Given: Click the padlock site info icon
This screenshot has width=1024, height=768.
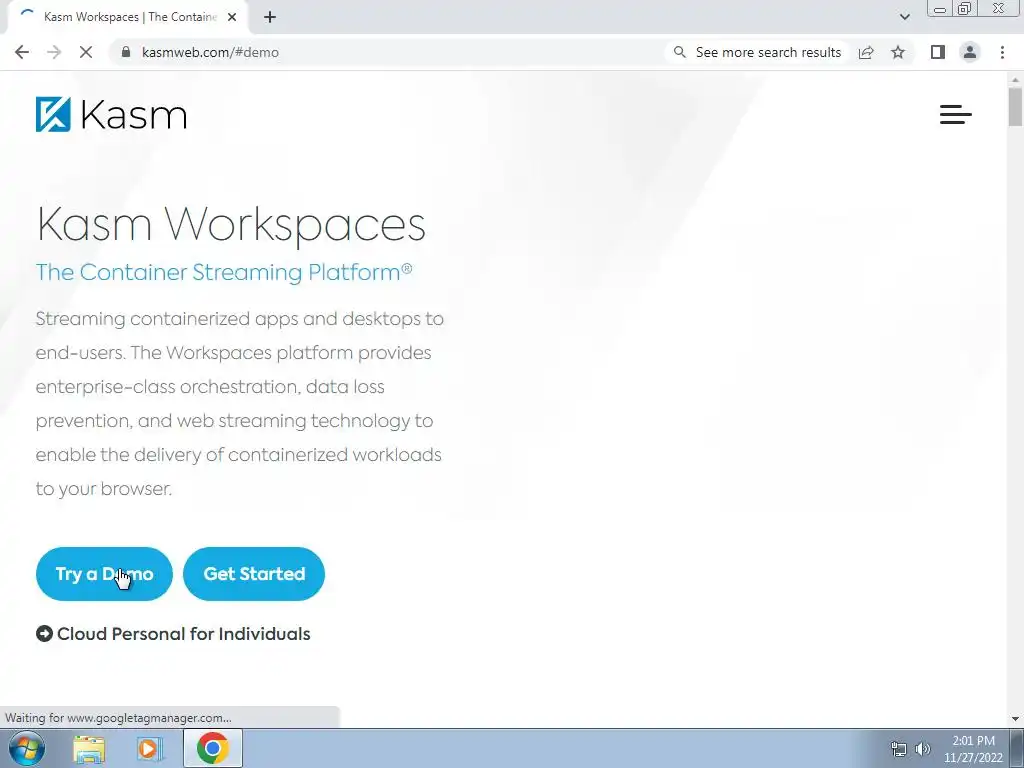Looking at the screenshot, I should pos(126,52).
